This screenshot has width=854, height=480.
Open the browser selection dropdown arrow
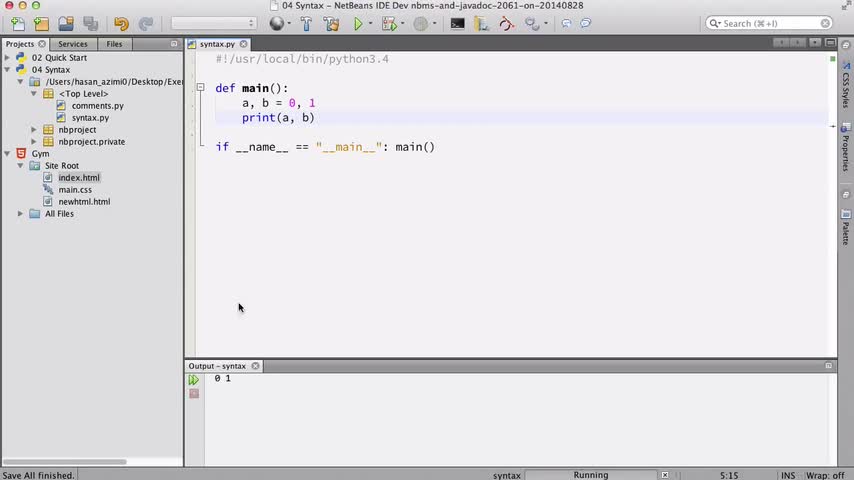289,23
